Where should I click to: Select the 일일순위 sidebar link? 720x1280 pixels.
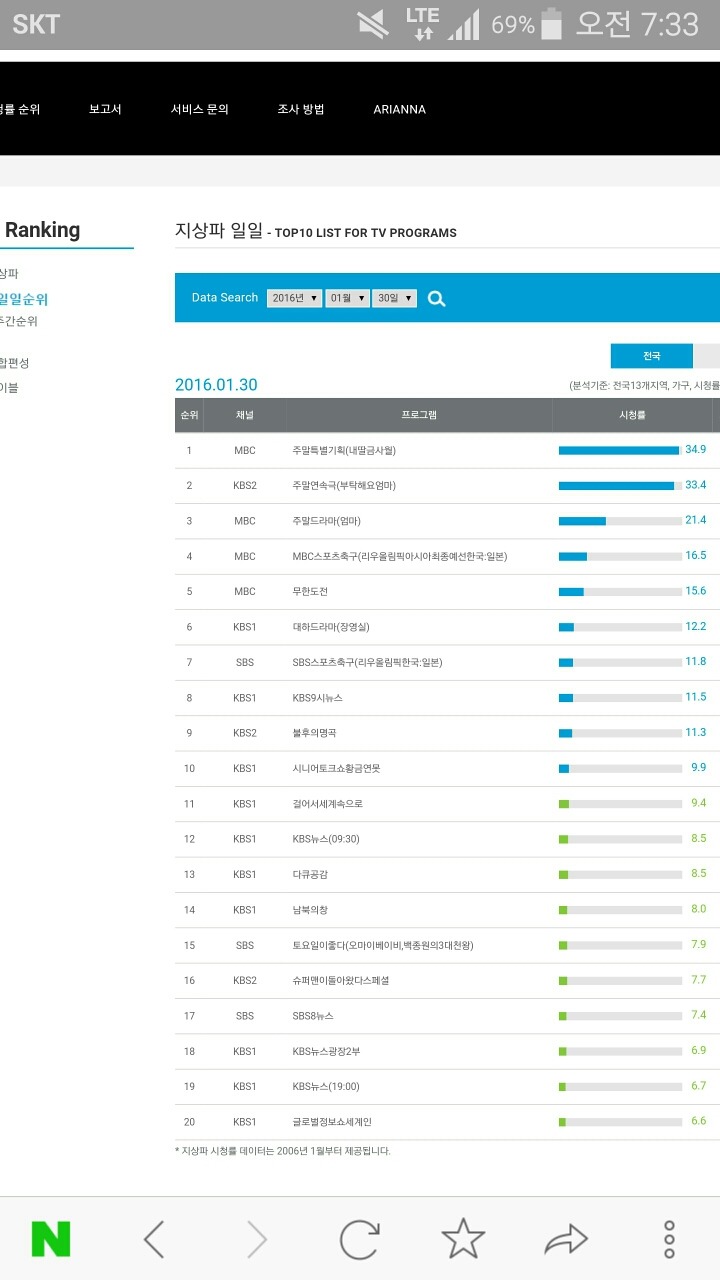pyautogui.click(x=24, y=299)
